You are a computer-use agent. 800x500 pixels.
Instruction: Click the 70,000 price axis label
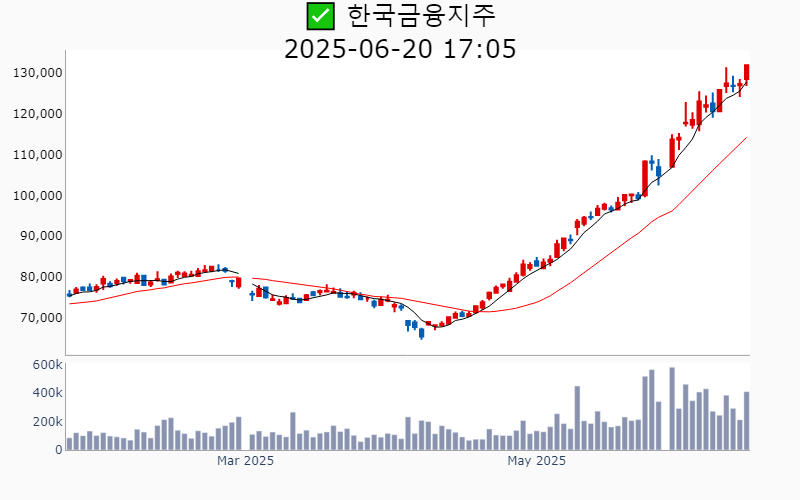(41, 317)
